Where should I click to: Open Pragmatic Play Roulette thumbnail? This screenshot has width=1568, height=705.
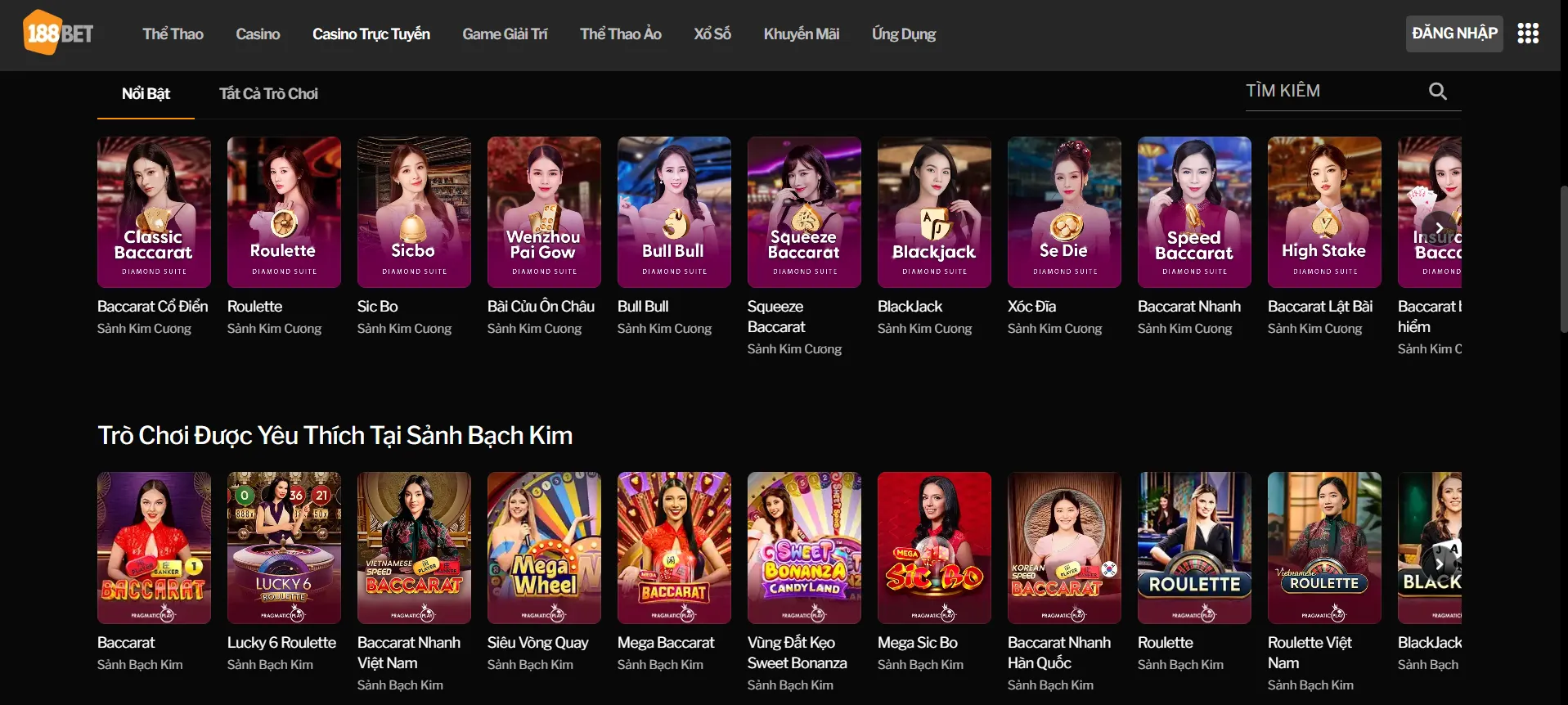pyautogui.click(x=1194, y=548)
